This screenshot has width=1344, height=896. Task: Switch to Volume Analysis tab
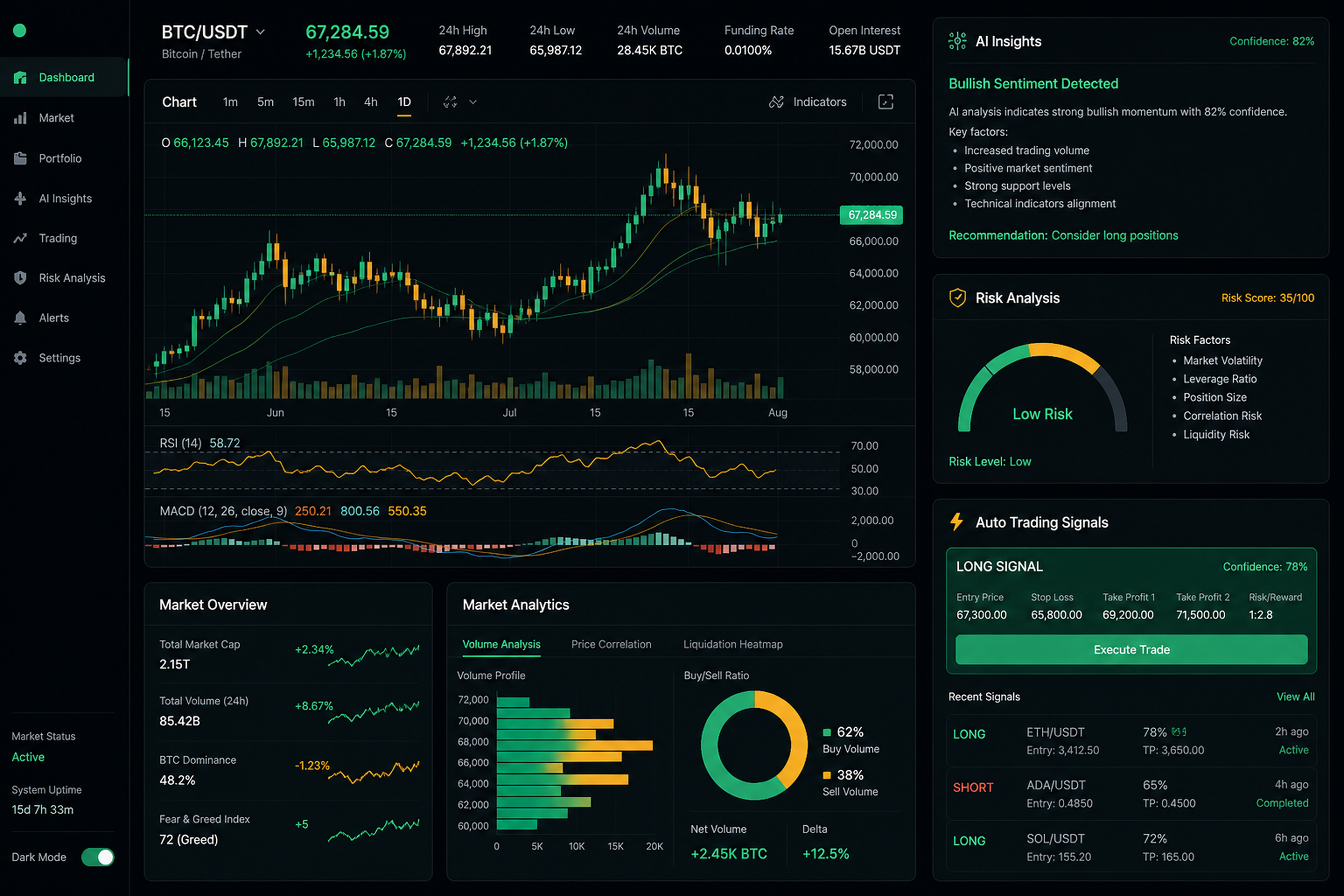click(501, 644)
